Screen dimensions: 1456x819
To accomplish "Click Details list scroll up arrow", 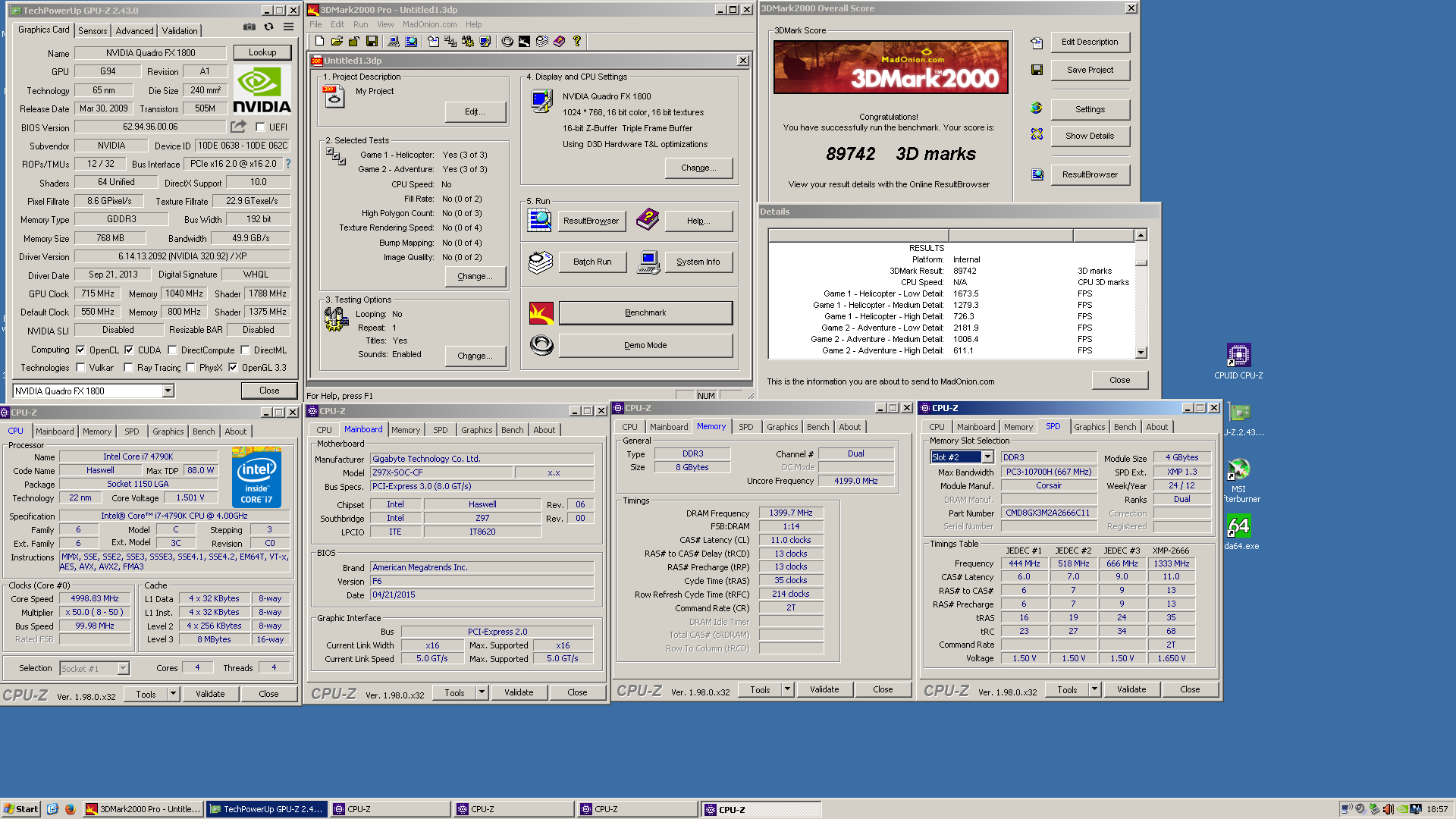I will (1141, 235).
